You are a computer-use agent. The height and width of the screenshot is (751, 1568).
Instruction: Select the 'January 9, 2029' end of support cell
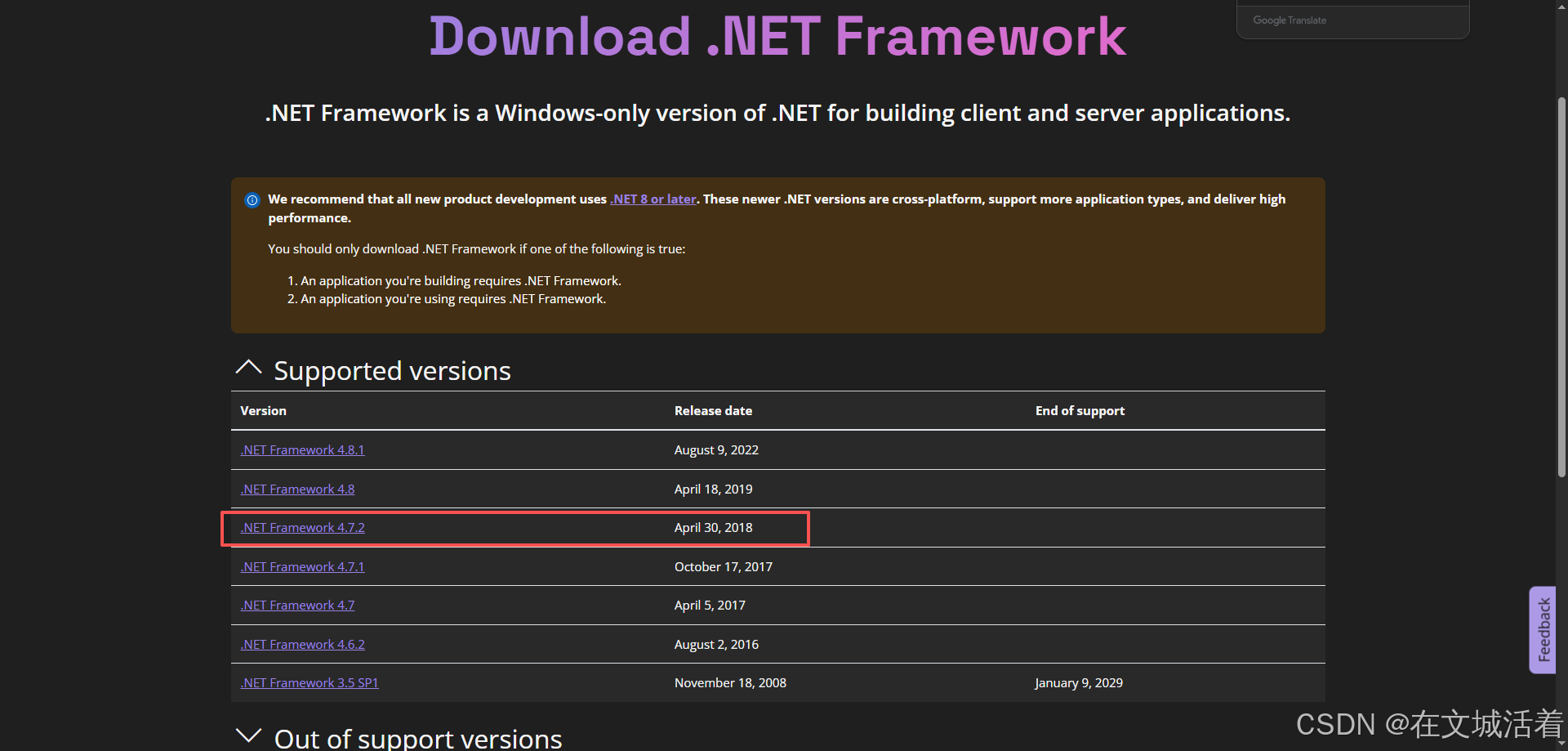[1078, 682]
